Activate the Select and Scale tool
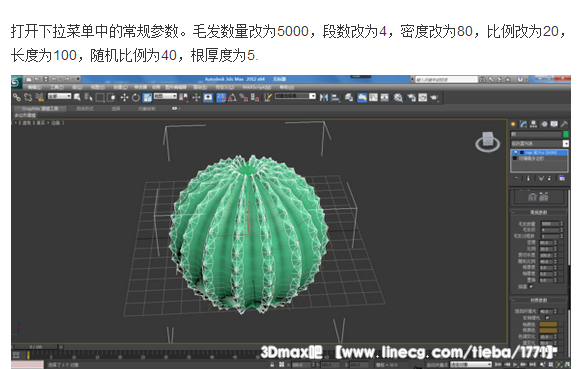582x369 pixels. 147,97
